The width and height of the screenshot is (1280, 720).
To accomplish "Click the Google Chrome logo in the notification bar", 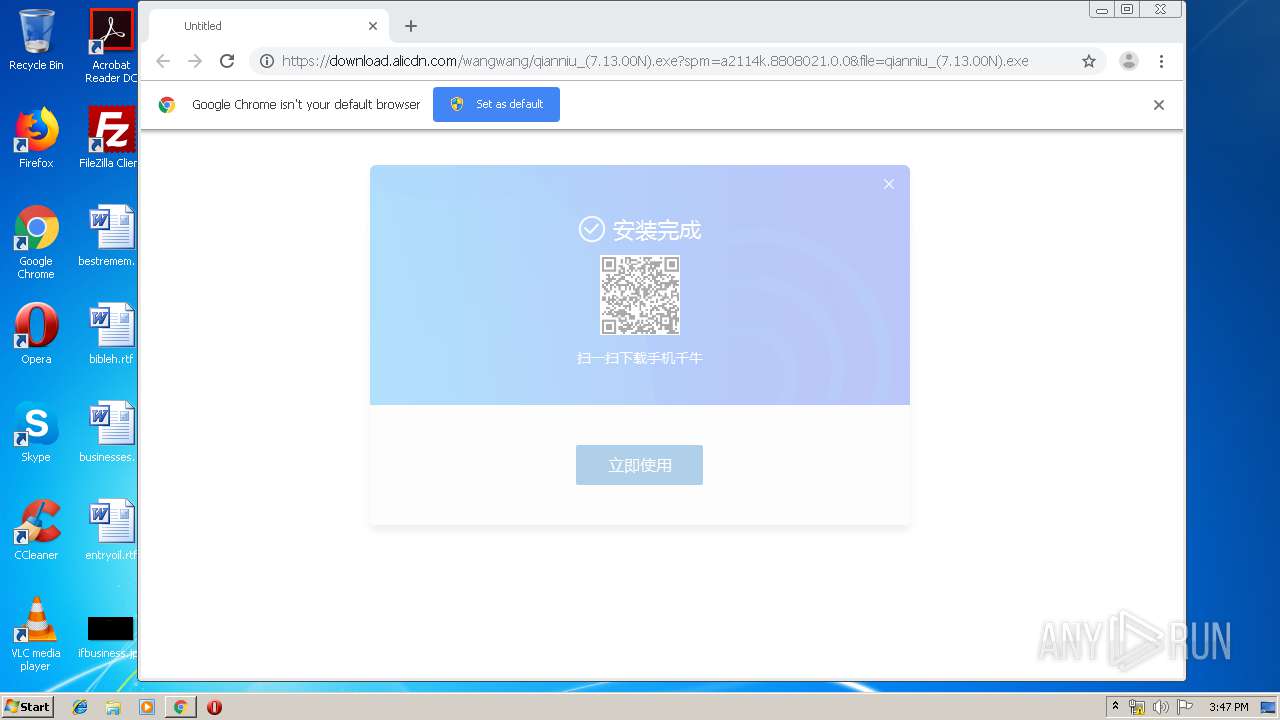I will 167,104.
